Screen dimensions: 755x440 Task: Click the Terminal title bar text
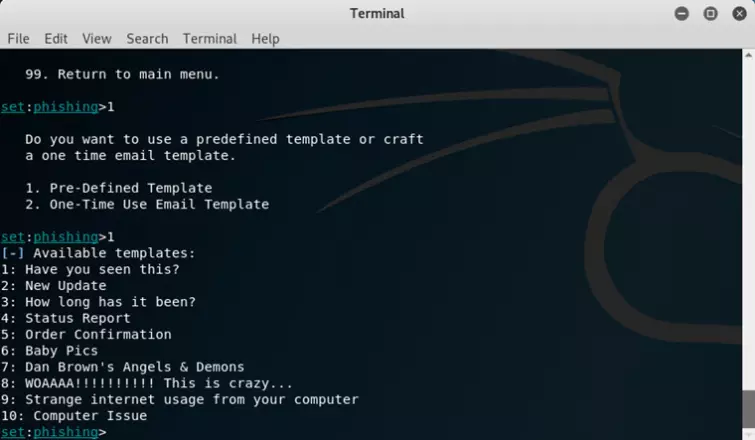[377, 13]
